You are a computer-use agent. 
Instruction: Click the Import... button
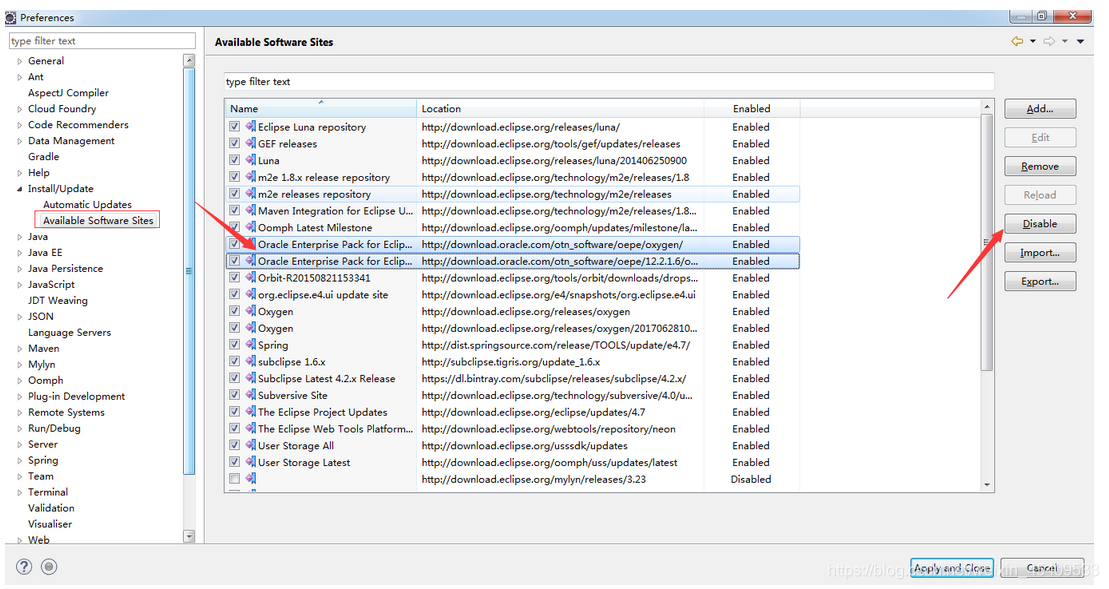coord(1040,252)
